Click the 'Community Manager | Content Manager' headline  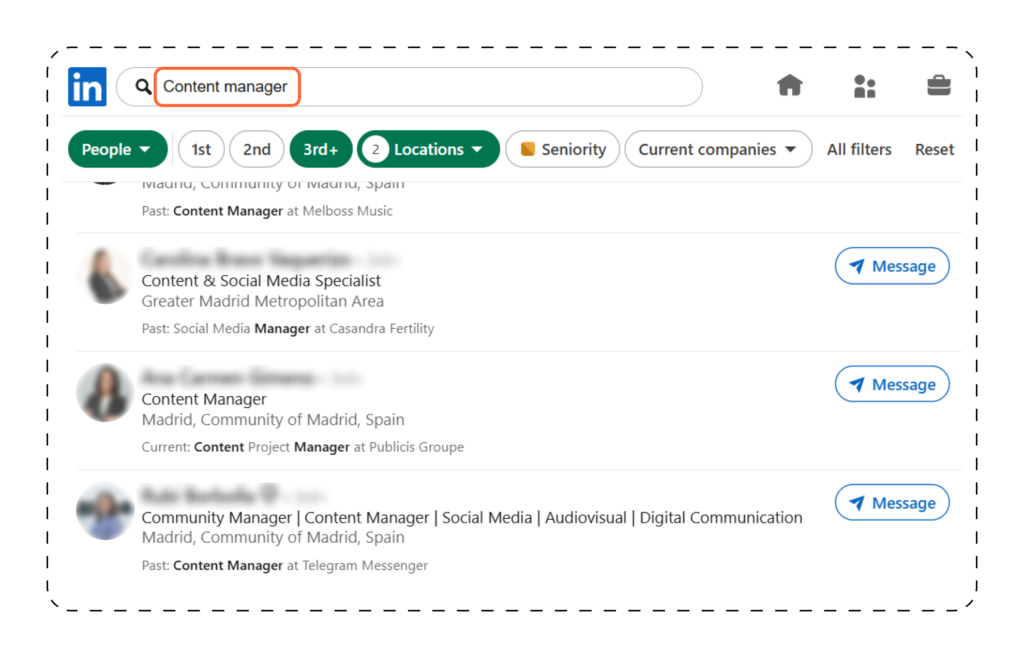pyautogui.click(x=472, y=518)
